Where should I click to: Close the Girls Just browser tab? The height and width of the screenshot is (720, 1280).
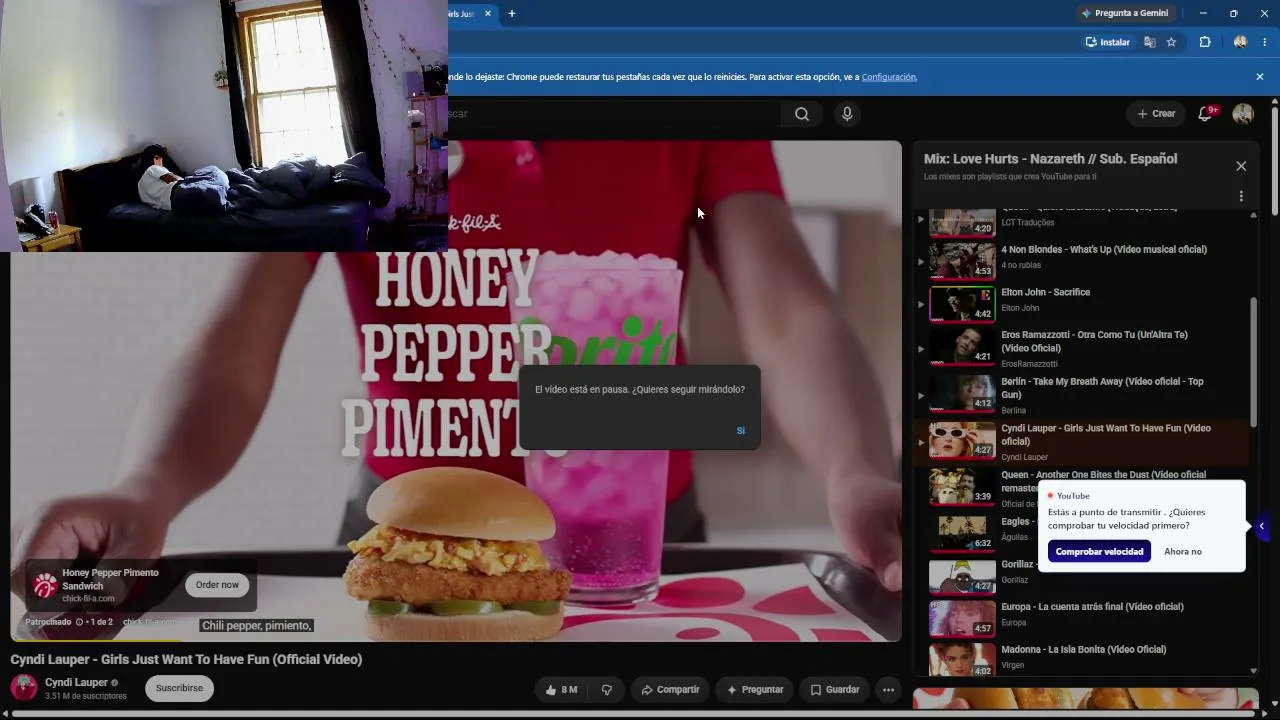(x=488, y=14)
